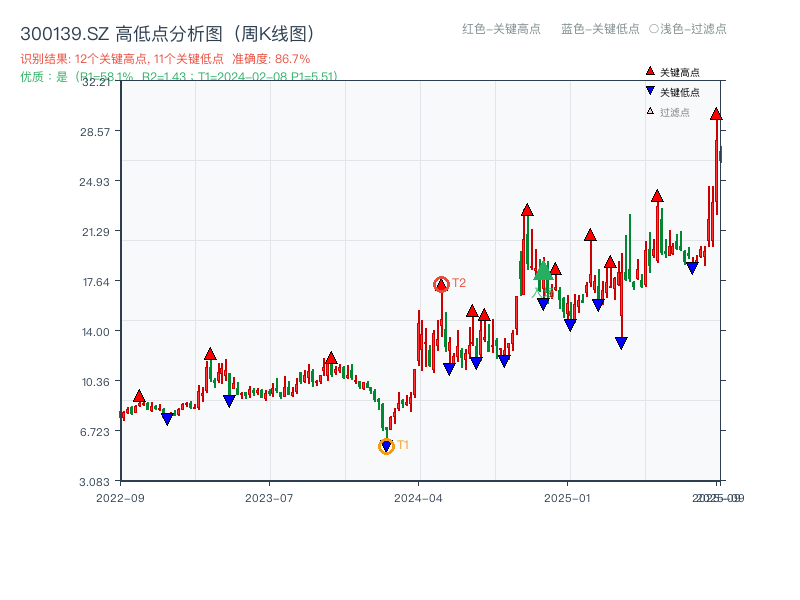The image size is (800, 600).
Task: Click the 浅色-过滤点 header legend text
Action: (x=693, y=29)
